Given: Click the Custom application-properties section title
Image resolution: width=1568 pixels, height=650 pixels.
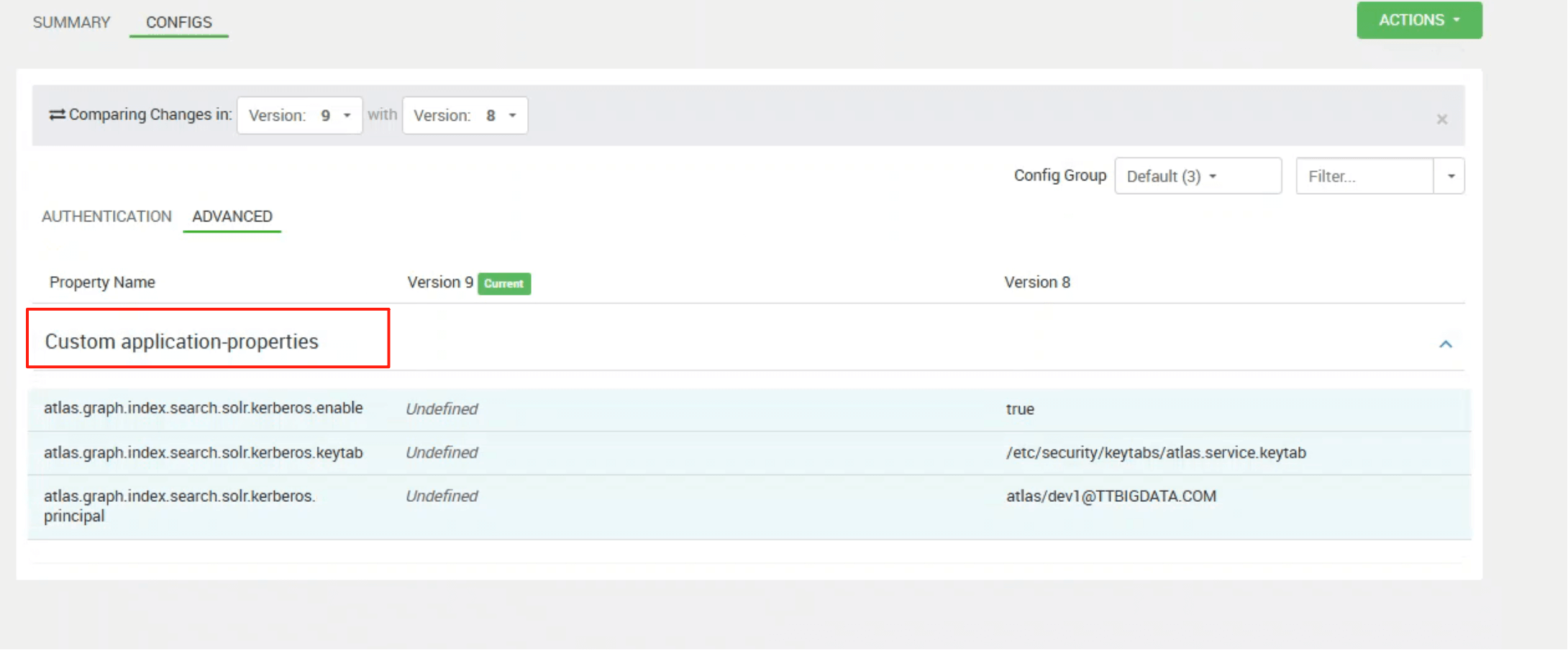Looking at the screenshot, I should [181, 342].
